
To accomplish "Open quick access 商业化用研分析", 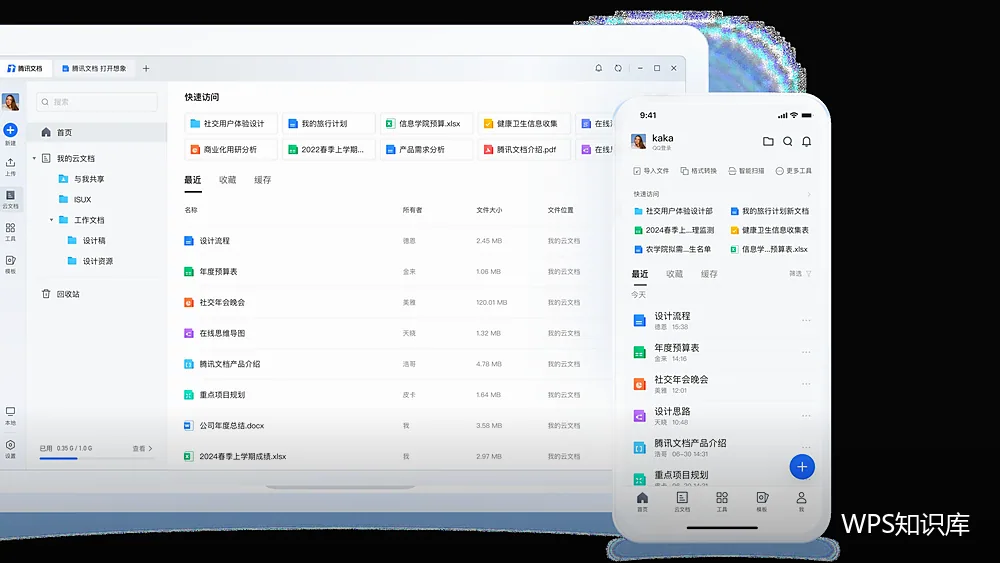I will 231,149.
